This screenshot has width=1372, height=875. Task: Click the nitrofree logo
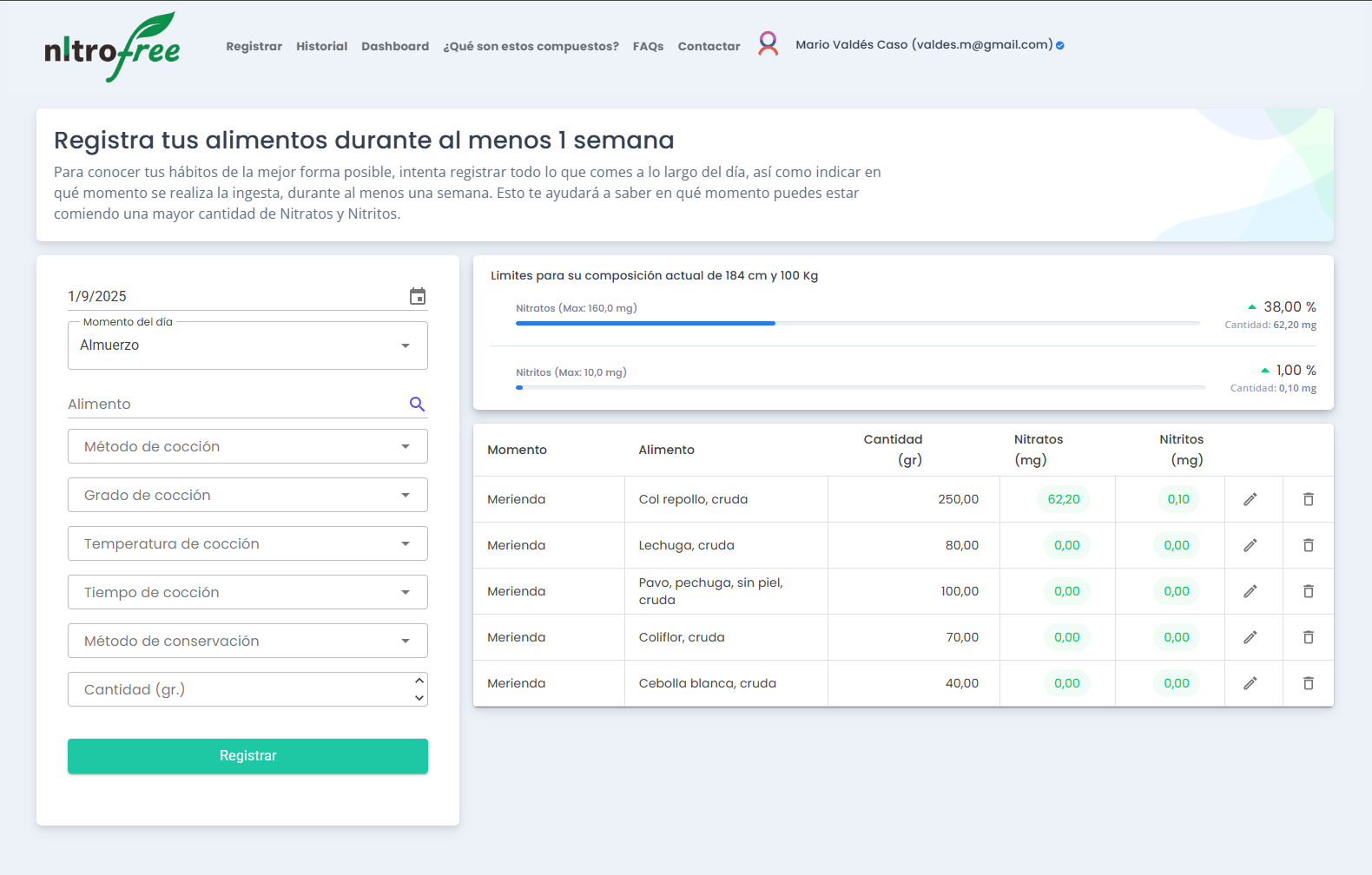[112, 48]
